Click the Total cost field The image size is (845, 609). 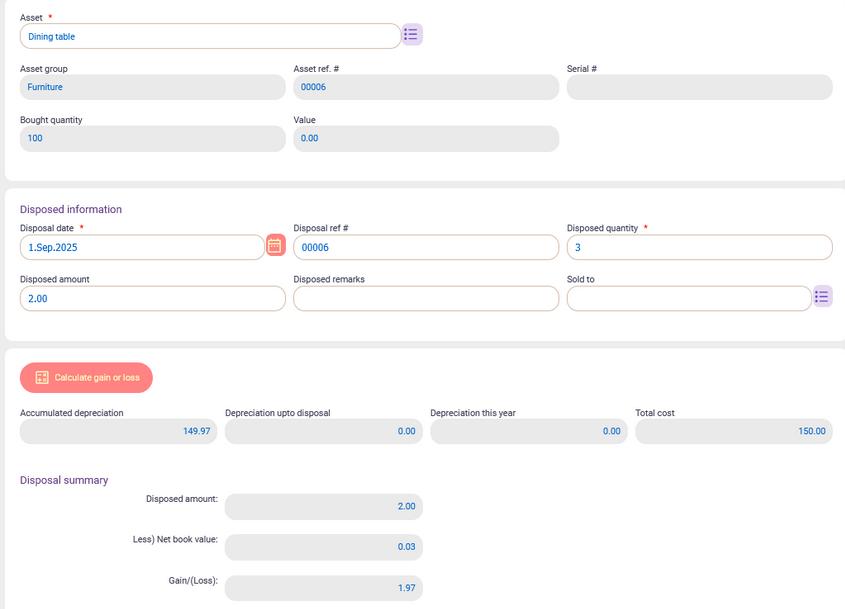point(733,431)
